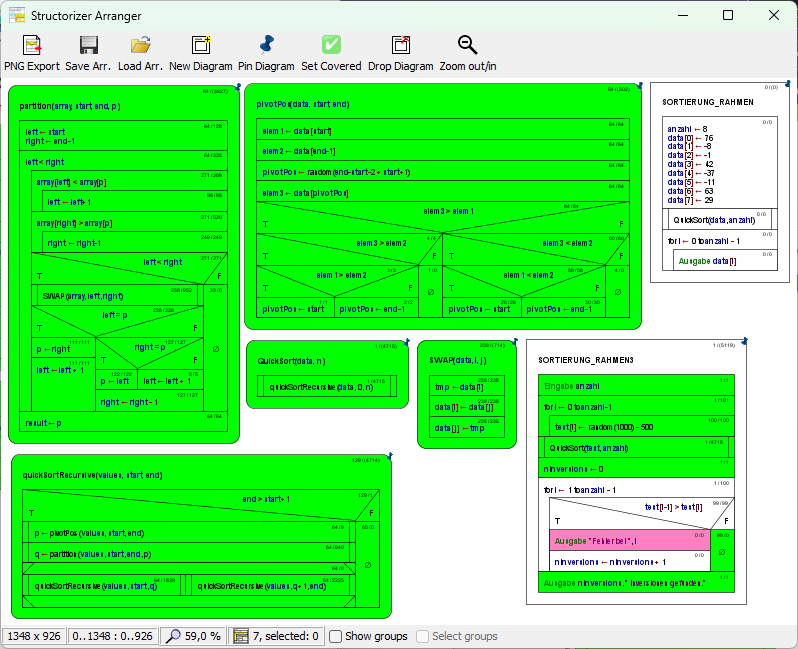Click the 'Eingabe anzahl' input element
This screenshot has height=649, width=798.
click(636, 385)
